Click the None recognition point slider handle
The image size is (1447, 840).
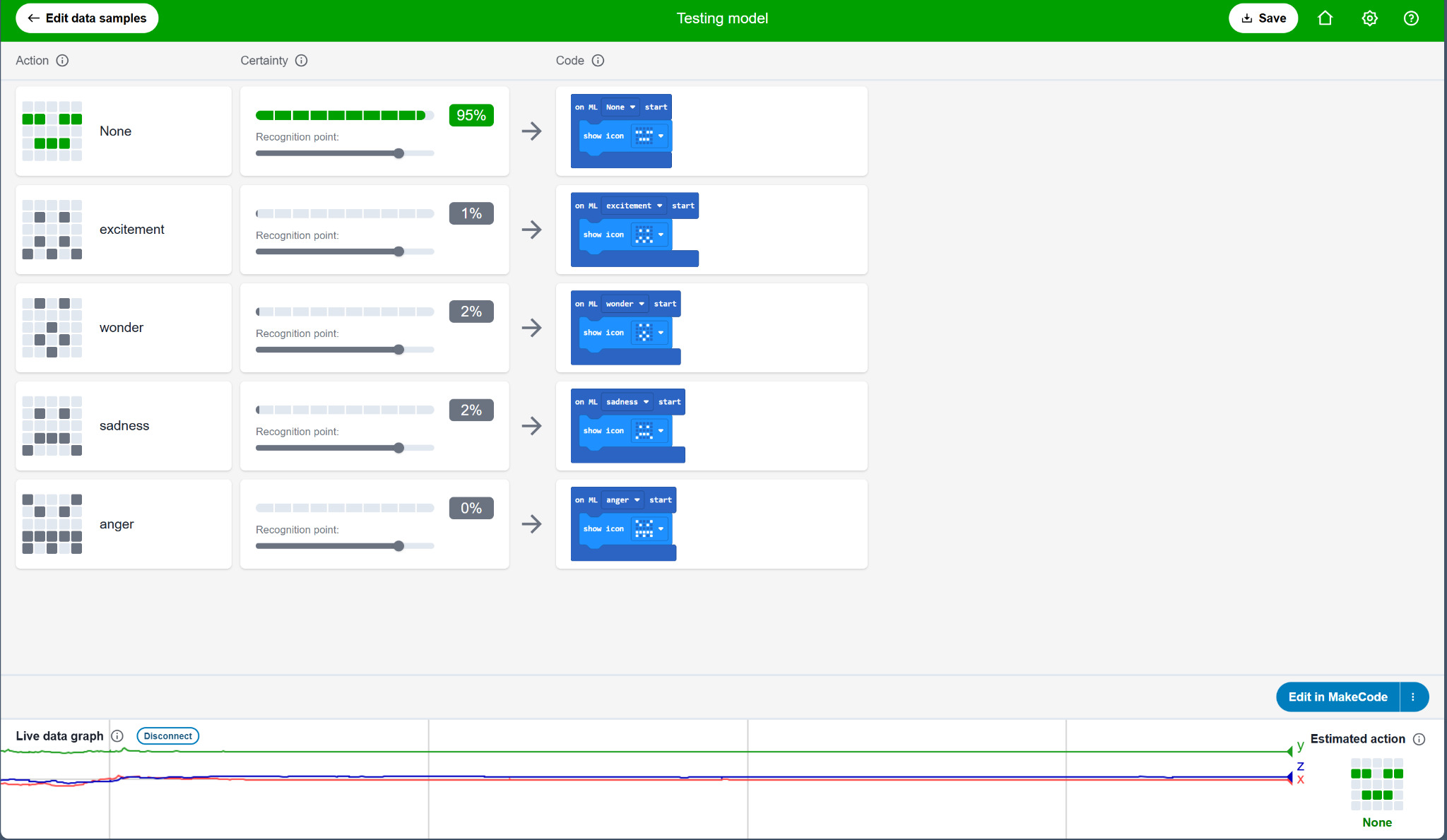(399, 153)
